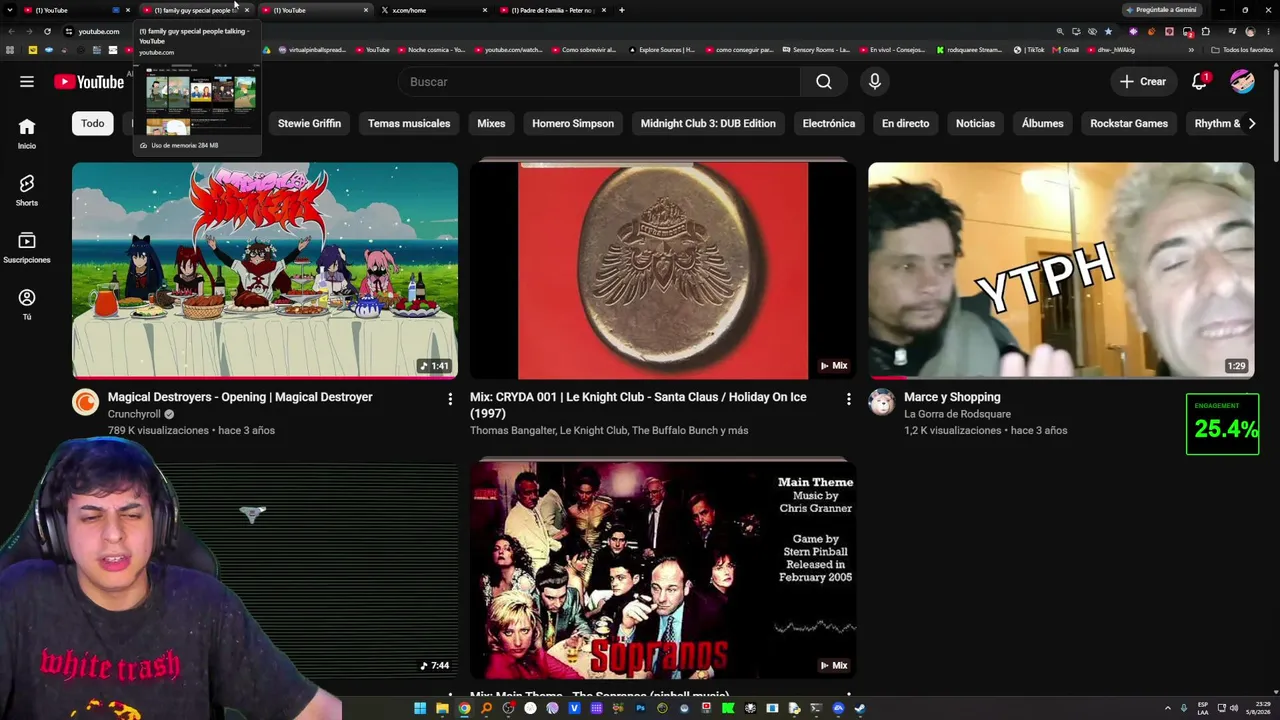Filter by Temas musicales chip
The width and height of the screenshot is (1280, 720).
click(x=409, y=123)
